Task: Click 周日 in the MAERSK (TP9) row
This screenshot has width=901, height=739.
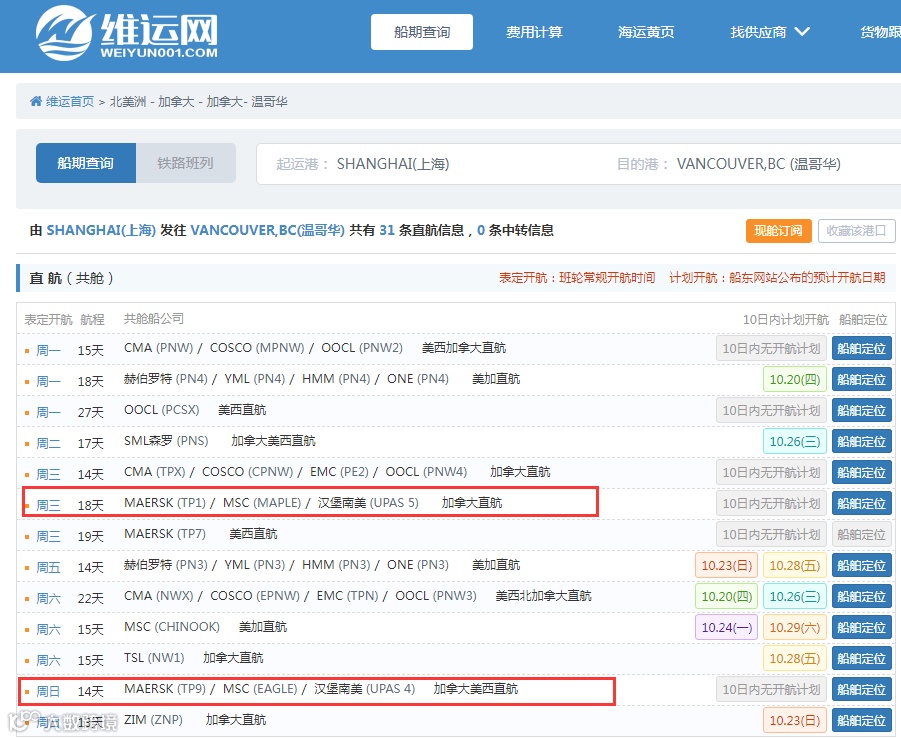Action: 48,692
